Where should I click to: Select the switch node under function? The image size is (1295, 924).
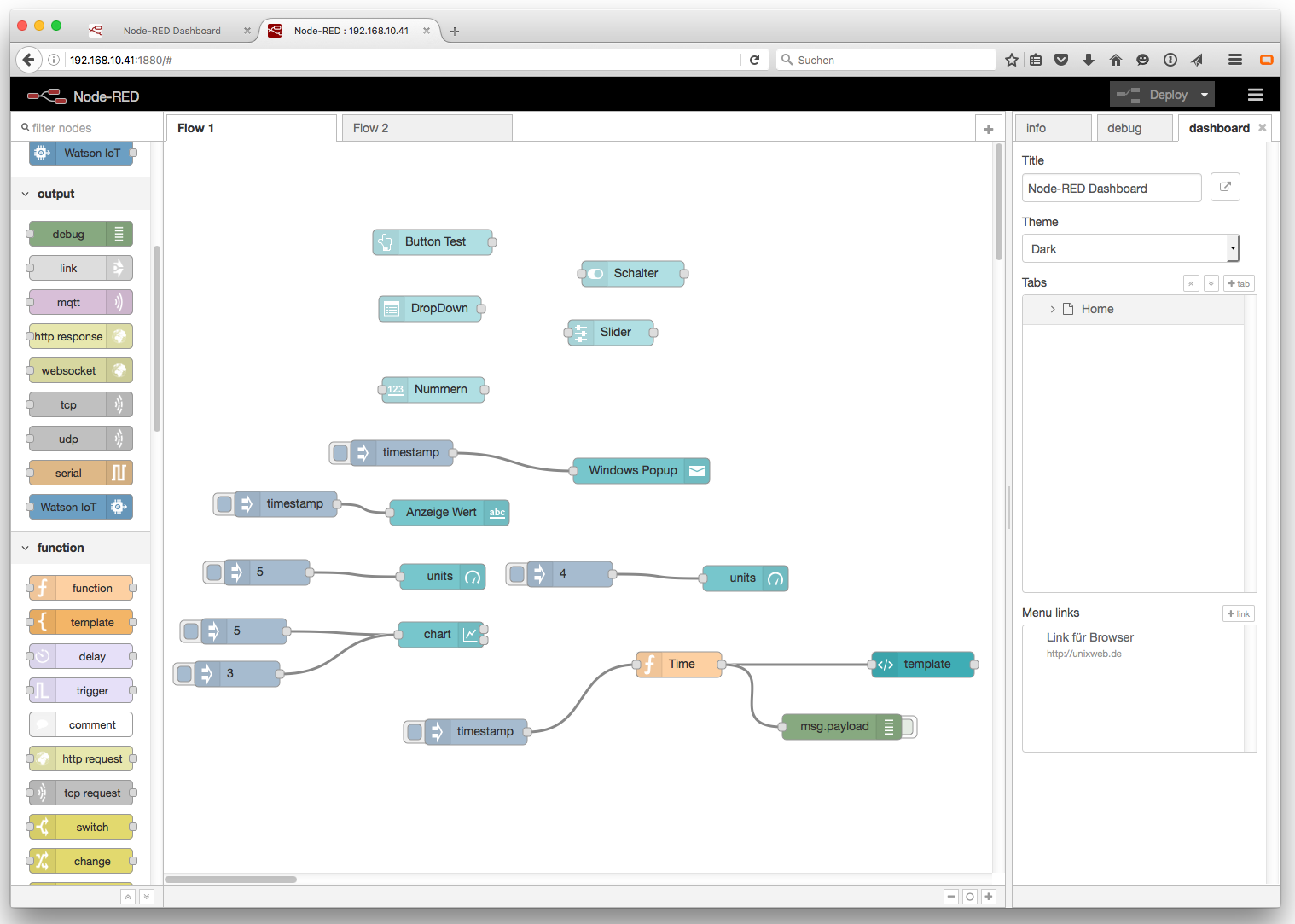[x=81, y=827]
